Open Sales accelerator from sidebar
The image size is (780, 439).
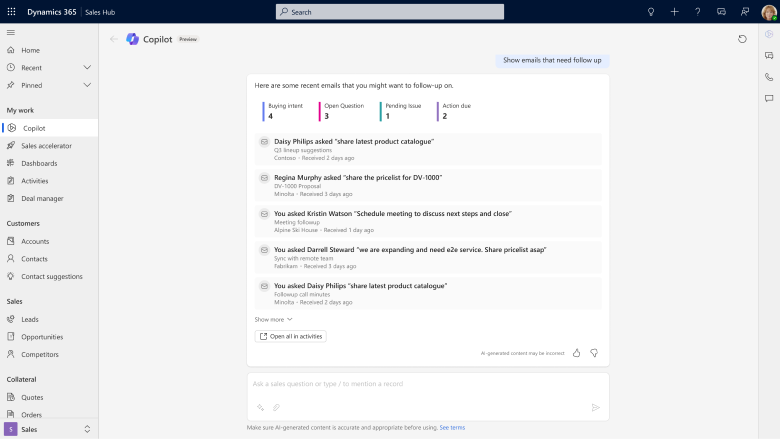click(46, 146)
